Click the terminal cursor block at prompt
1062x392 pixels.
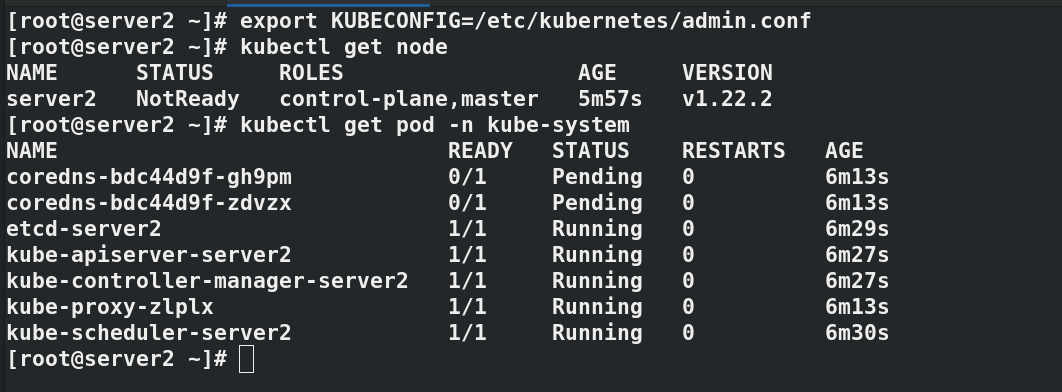click(x=247, y=359)
